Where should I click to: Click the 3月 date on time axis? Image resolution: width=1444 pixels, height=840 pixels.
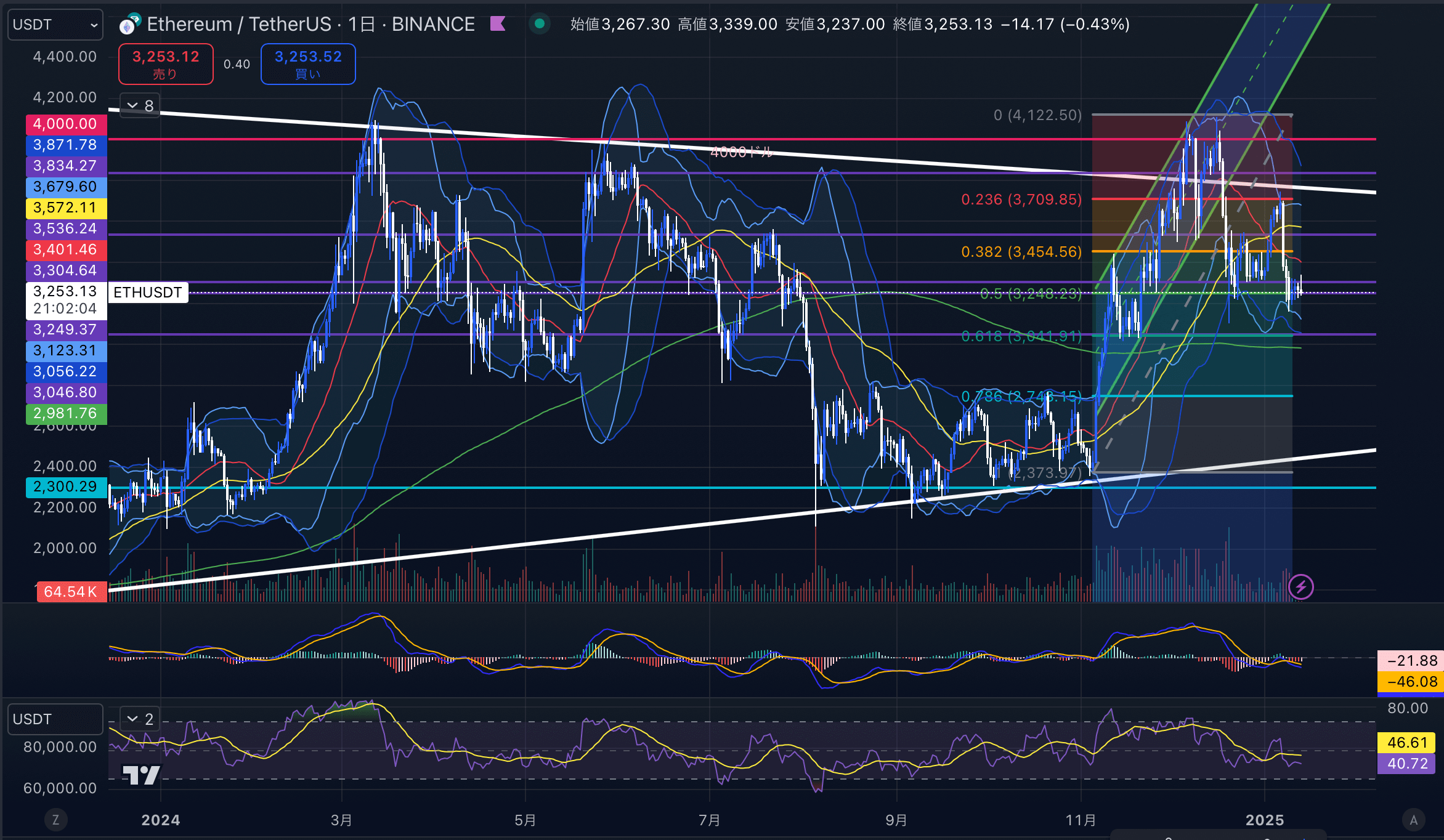(341, 820)
